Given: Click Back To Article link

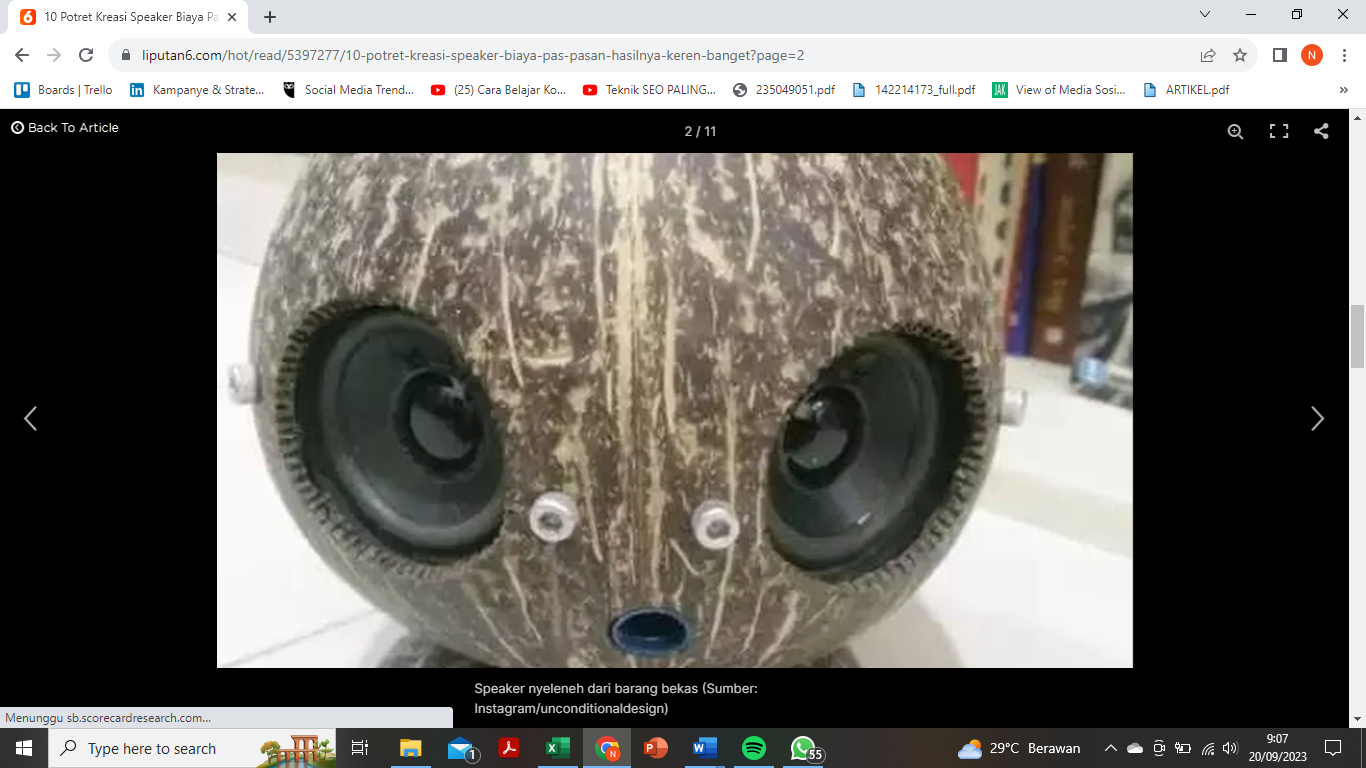Looking at the screenshot, I should click(x=65, y=128).
